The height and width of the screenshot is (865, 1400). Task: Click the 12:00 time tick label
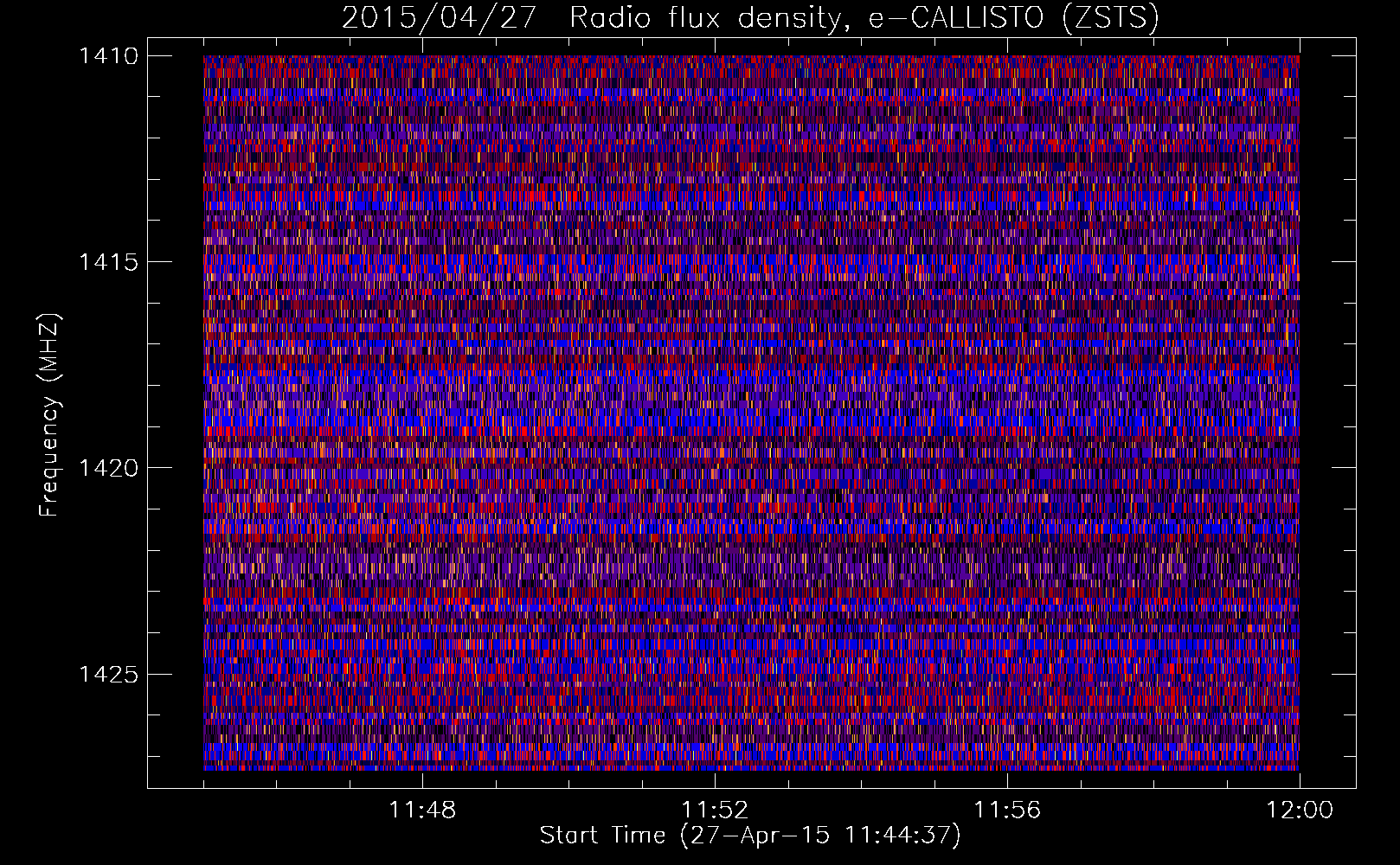point(1300,811)
